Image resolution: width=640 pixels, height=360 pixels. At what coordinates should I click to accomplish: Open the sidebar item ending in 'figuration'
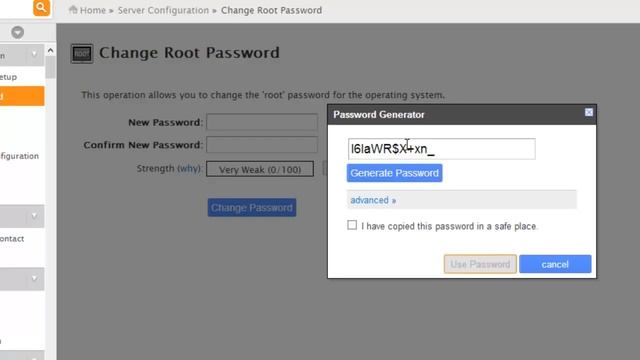pos(20,156)
